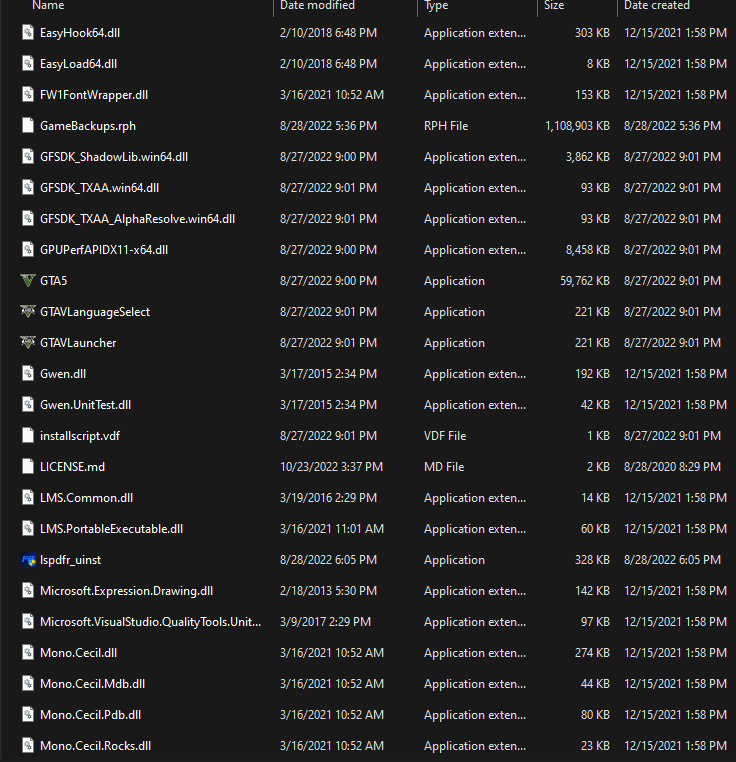
Task: Click the VDF File type cell
Action: (x=445, y=436)
